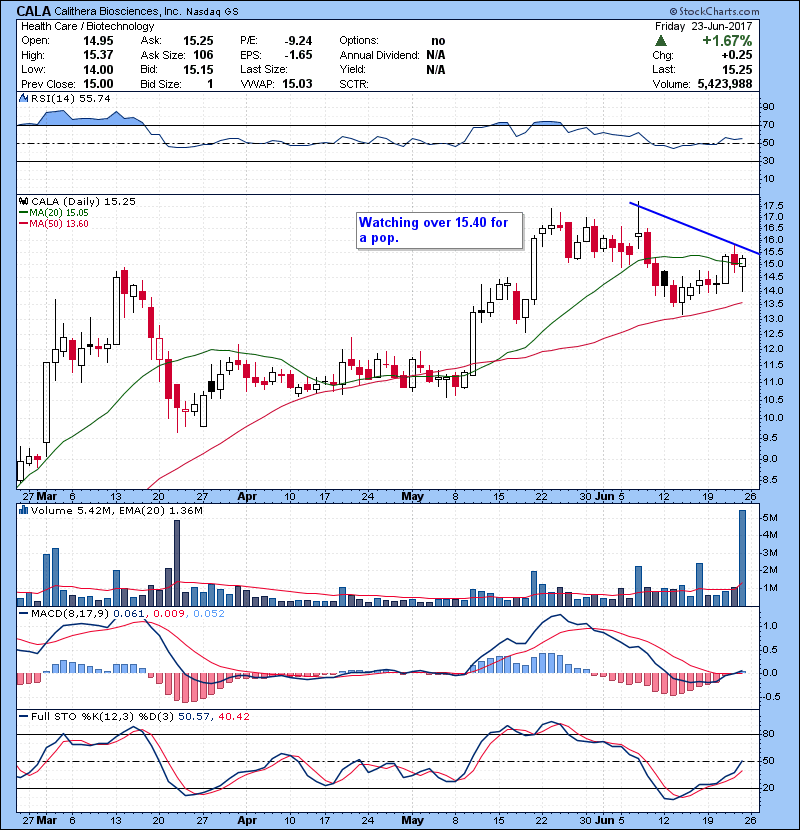Click the 'May' label on the price chart axis
The width and height of the screenshot is (800, 830).
412,497
